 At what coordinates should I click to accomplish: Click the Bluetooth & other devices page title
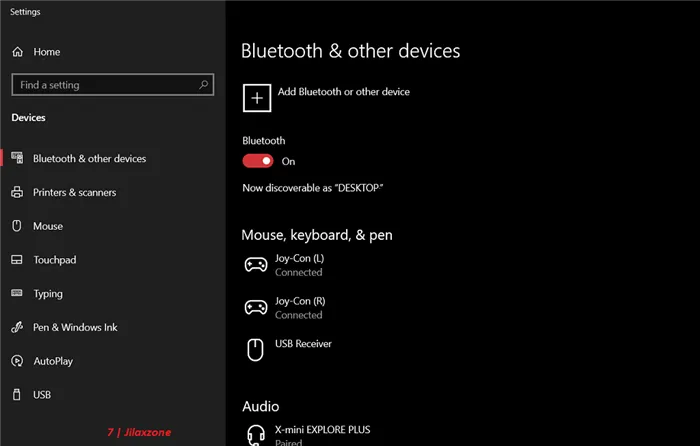click(350, 51)
